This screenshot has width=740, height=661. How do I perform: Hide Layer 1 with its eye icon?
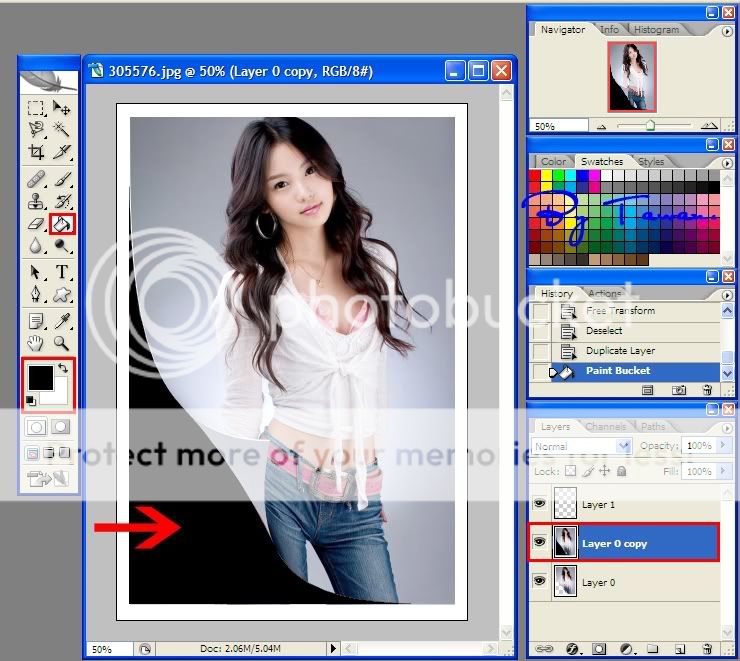point(540,505)
